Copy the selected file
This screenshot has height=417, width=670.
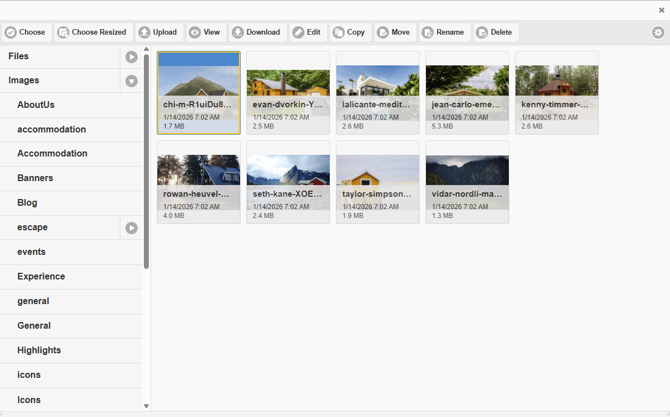[350, 32]
